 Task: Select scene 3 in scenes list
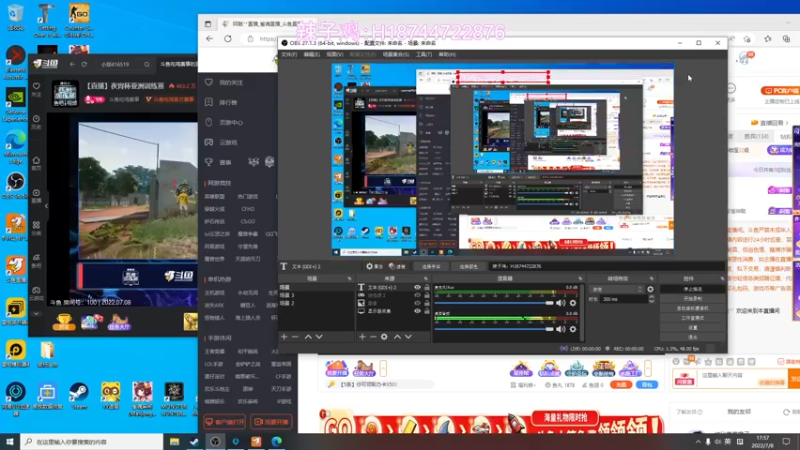pos(316,295)
